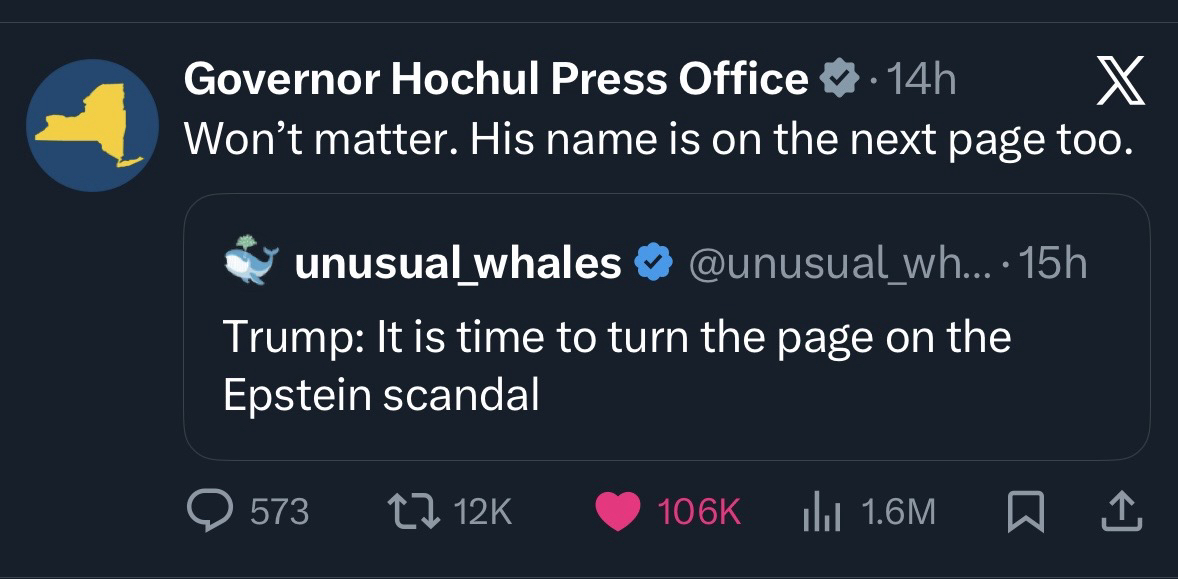Open the New York state profile avatar
The image size is (1178, 579).
click(x=91, y=124)
